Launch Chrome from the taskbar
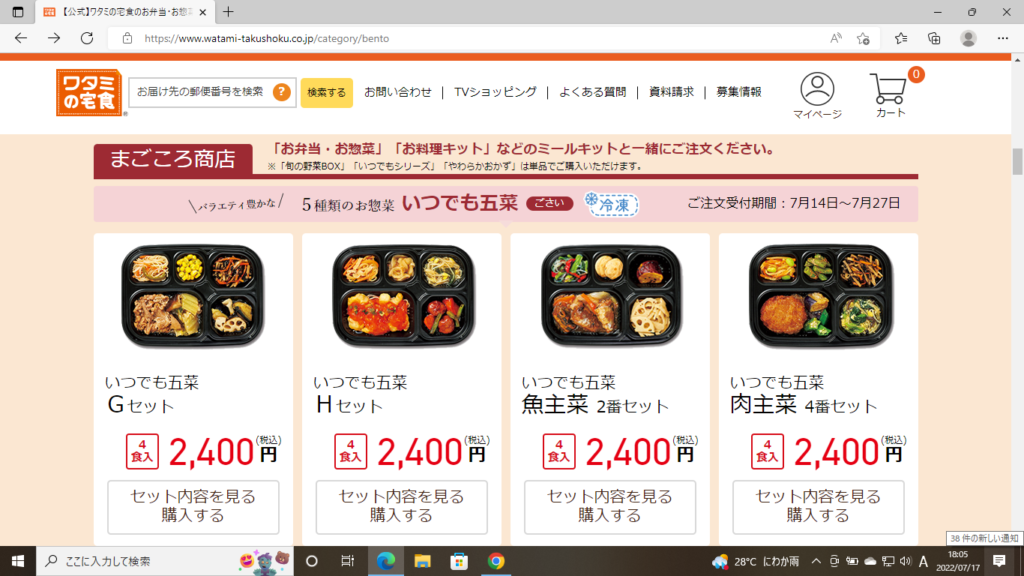 [x=496, y=561]
